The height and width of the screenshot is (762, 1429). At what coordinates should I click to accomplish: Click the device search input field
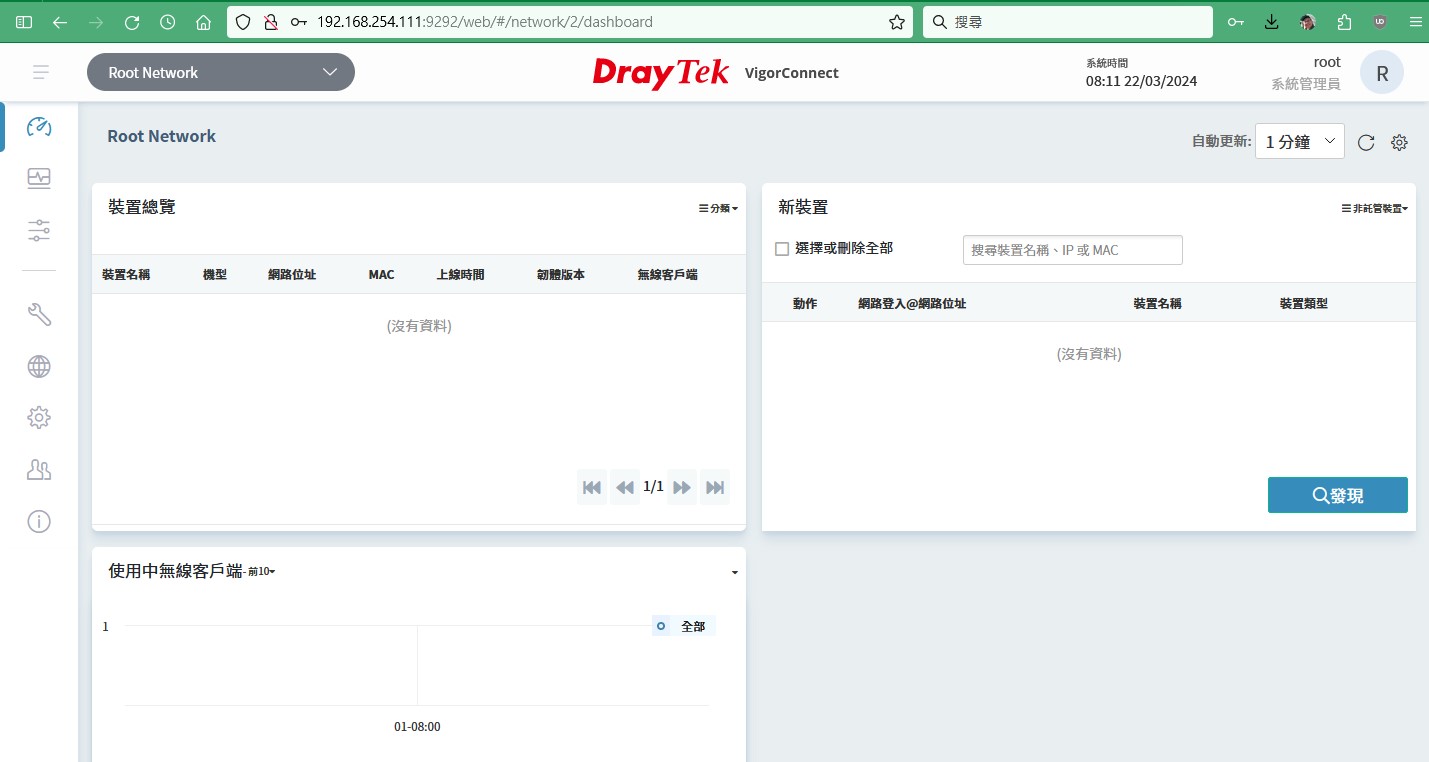coord(1072,250)
